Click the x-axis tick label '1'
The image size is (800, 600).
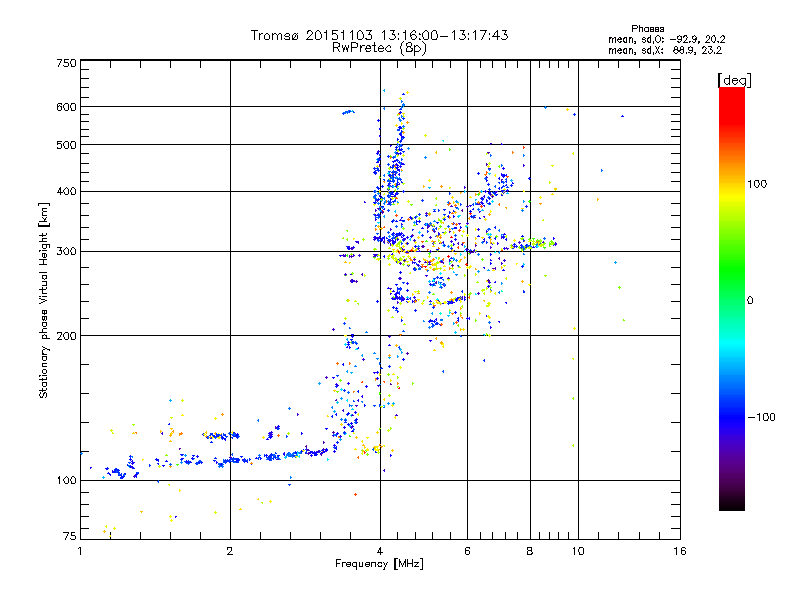(80, 551)
